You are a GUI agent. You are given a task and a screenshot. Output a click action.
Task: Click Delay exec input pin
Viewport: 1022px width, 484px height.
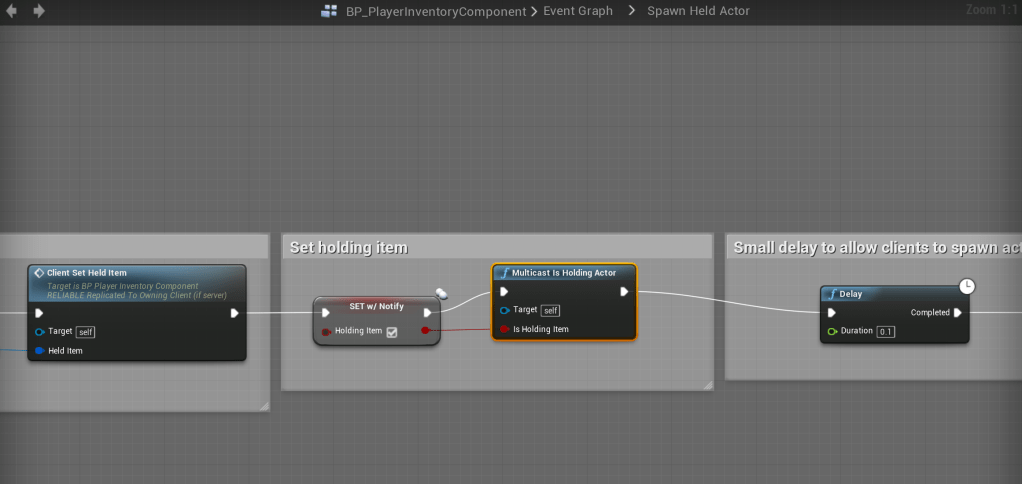tap(832, 313)
